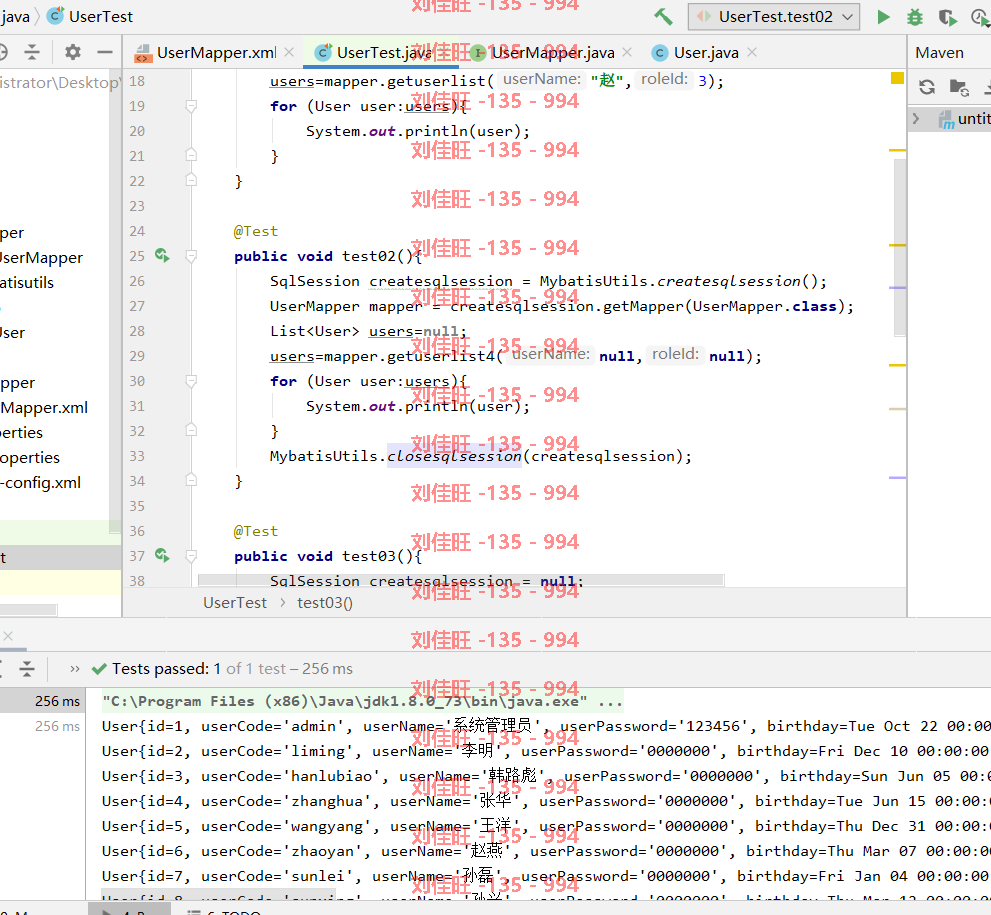
Task: Click the green hammer Build Project icon
Action: (x=663, y=16)
